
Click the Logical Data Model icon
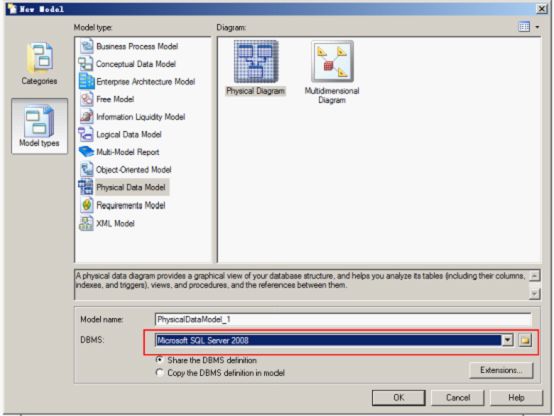pos(86,134)
